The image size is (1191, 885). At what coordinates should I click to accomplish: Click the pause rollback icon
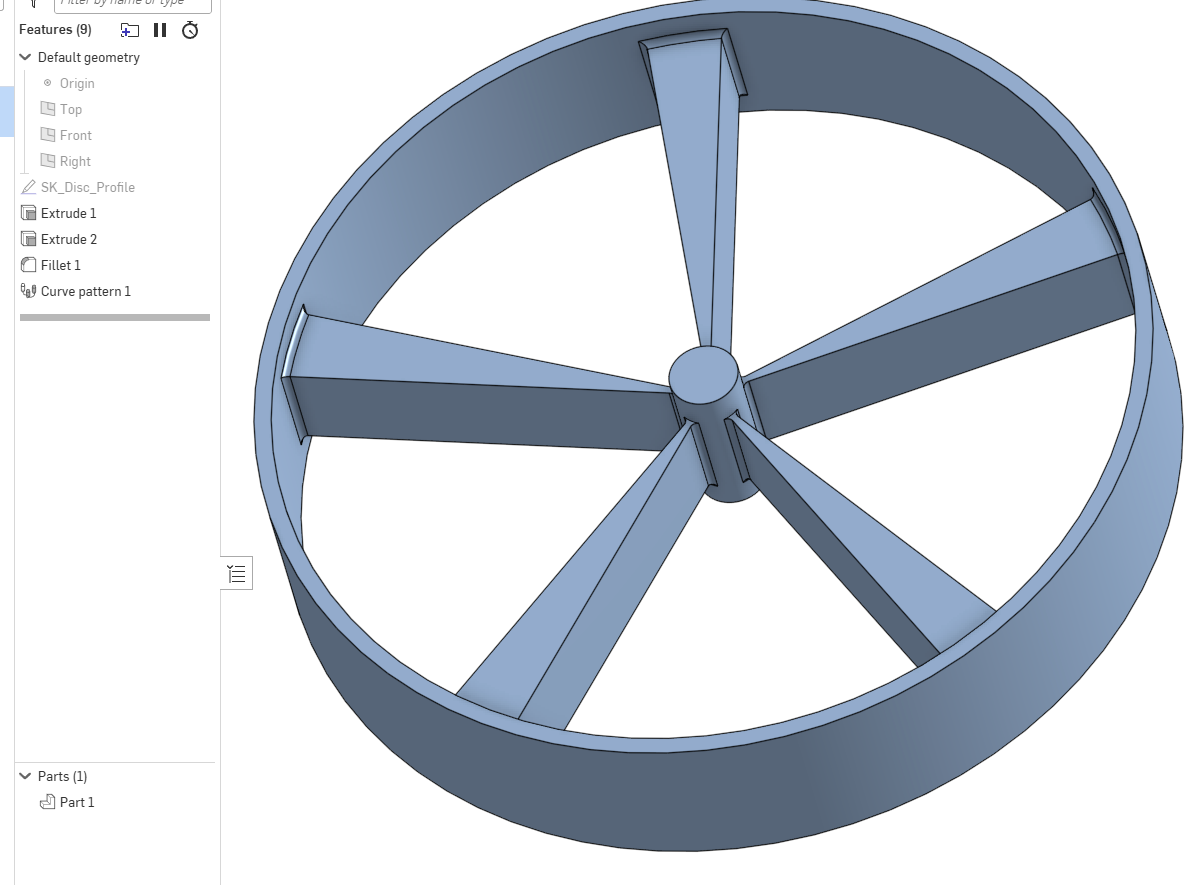coord(160,30)
